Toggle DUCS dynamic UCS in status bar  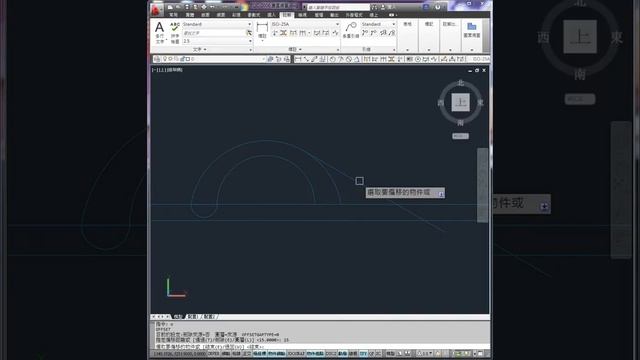(331, 353)
